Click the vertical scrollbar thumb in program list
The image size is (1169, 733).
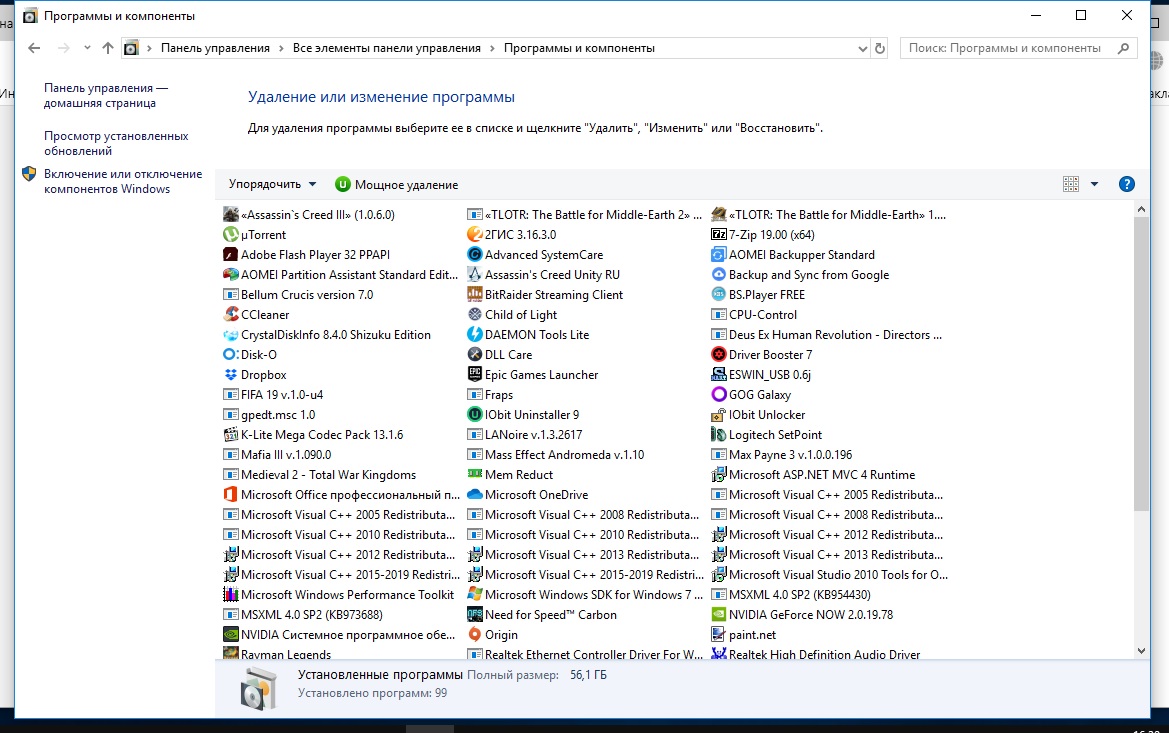click(x=1141, y=364)
